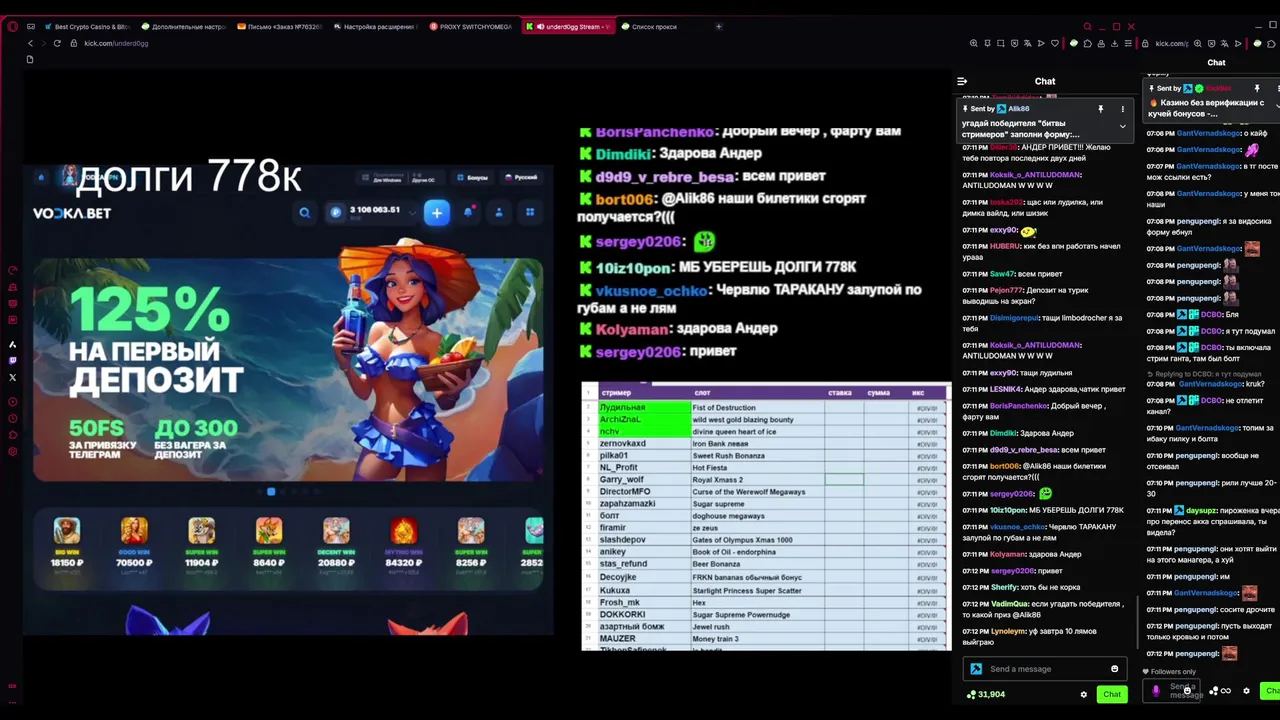Open winner thumbnail with 70500 ₽
Screen dimensions: 1280x720
pos(134,543)
